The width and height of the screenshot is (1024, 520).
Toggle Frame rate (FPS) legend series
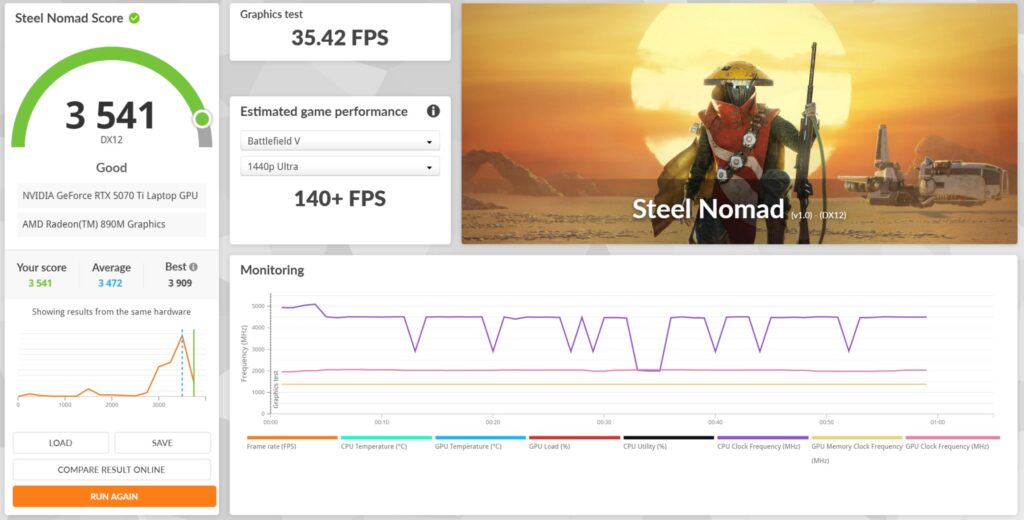pyautogui.click(x=292, y=444)
